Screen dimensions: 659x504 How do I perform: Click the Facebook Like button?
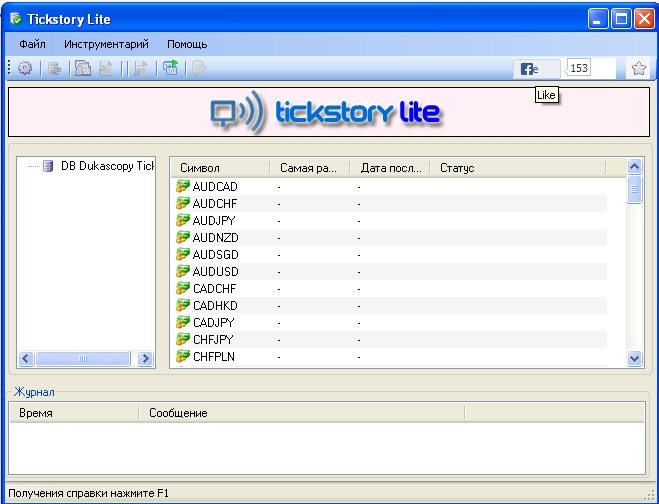click(536, 69)
